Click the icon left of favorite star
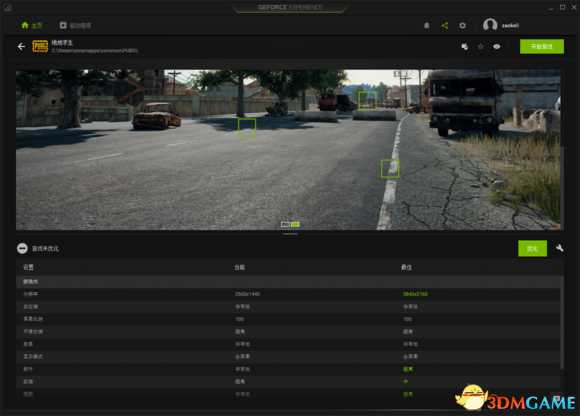The height and width of the screenshot is (416, 580). 465,47
